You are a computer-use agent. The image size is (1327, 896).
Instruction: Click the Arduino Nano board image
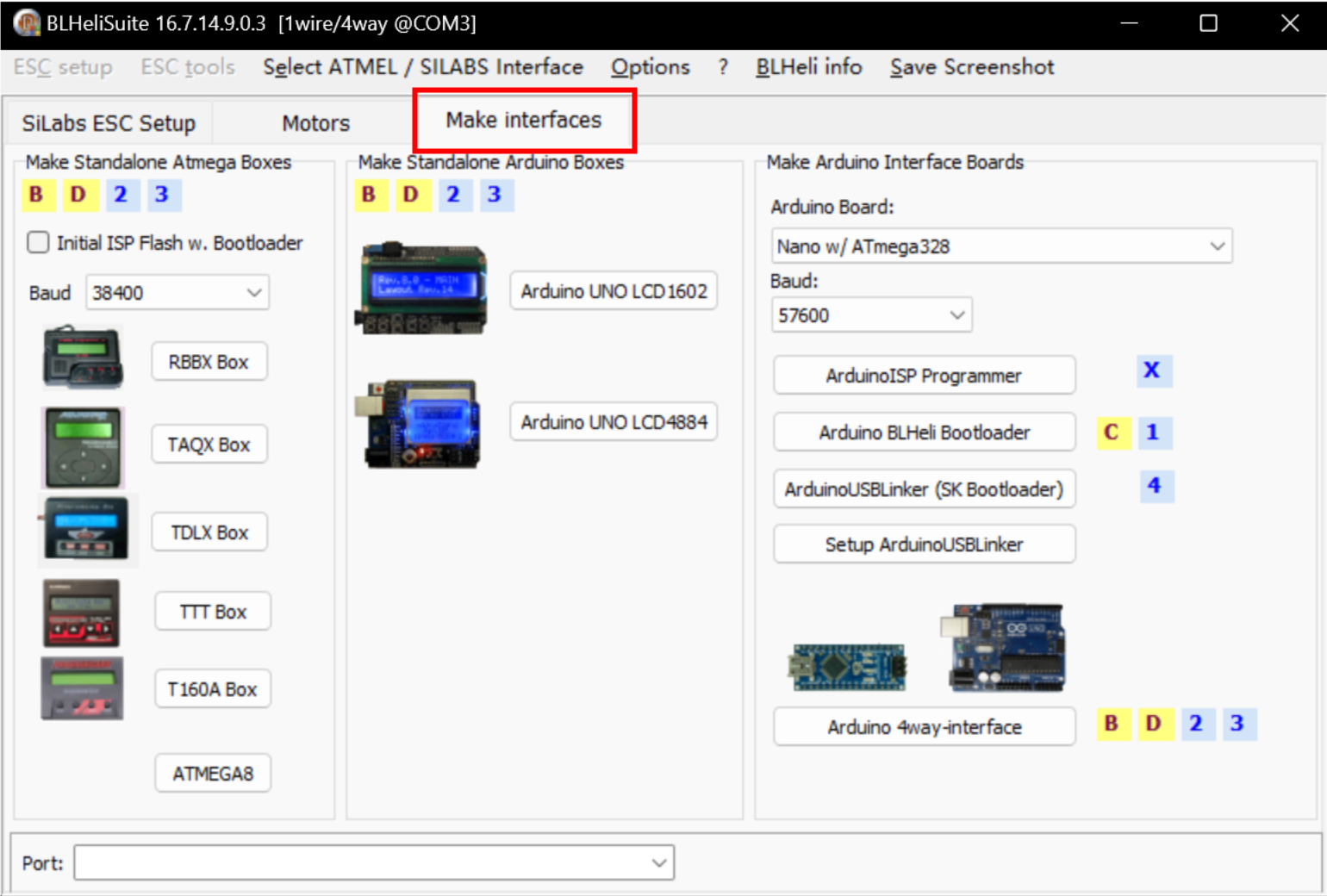(x=848, y=667)
